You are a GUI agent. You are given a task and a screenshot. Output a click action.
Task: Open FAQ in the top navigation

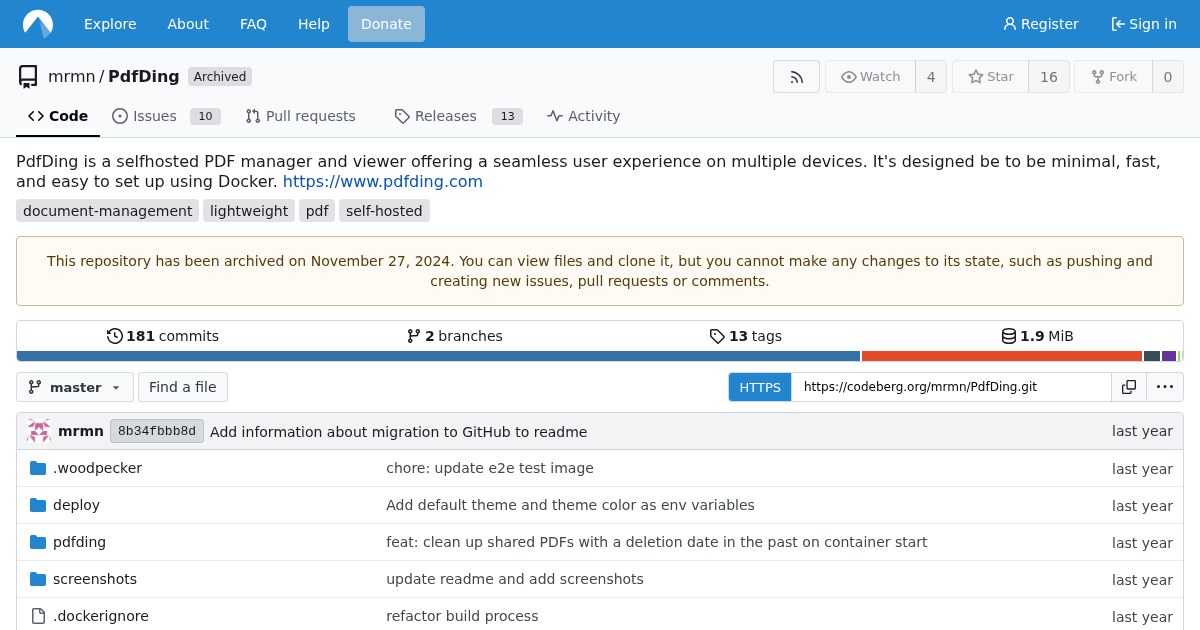[253, 24]
